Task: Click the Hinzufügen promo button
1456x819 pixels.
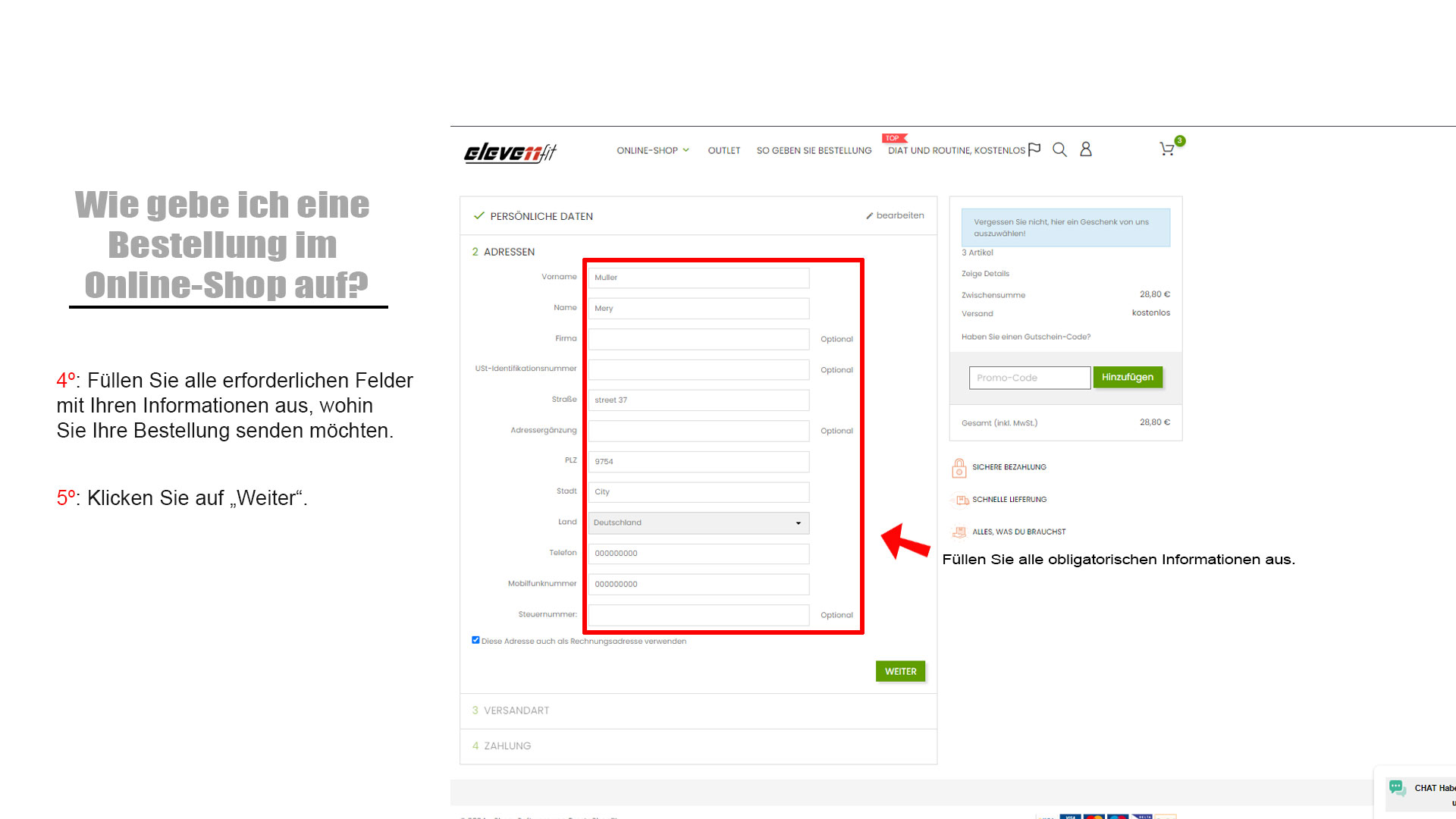Action: pyautogui.click(x=1127, y=377)
